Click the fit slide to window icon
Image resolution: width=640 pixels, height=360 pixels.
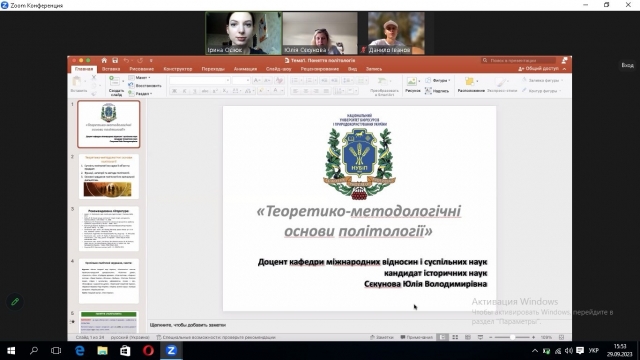point(561,337)
